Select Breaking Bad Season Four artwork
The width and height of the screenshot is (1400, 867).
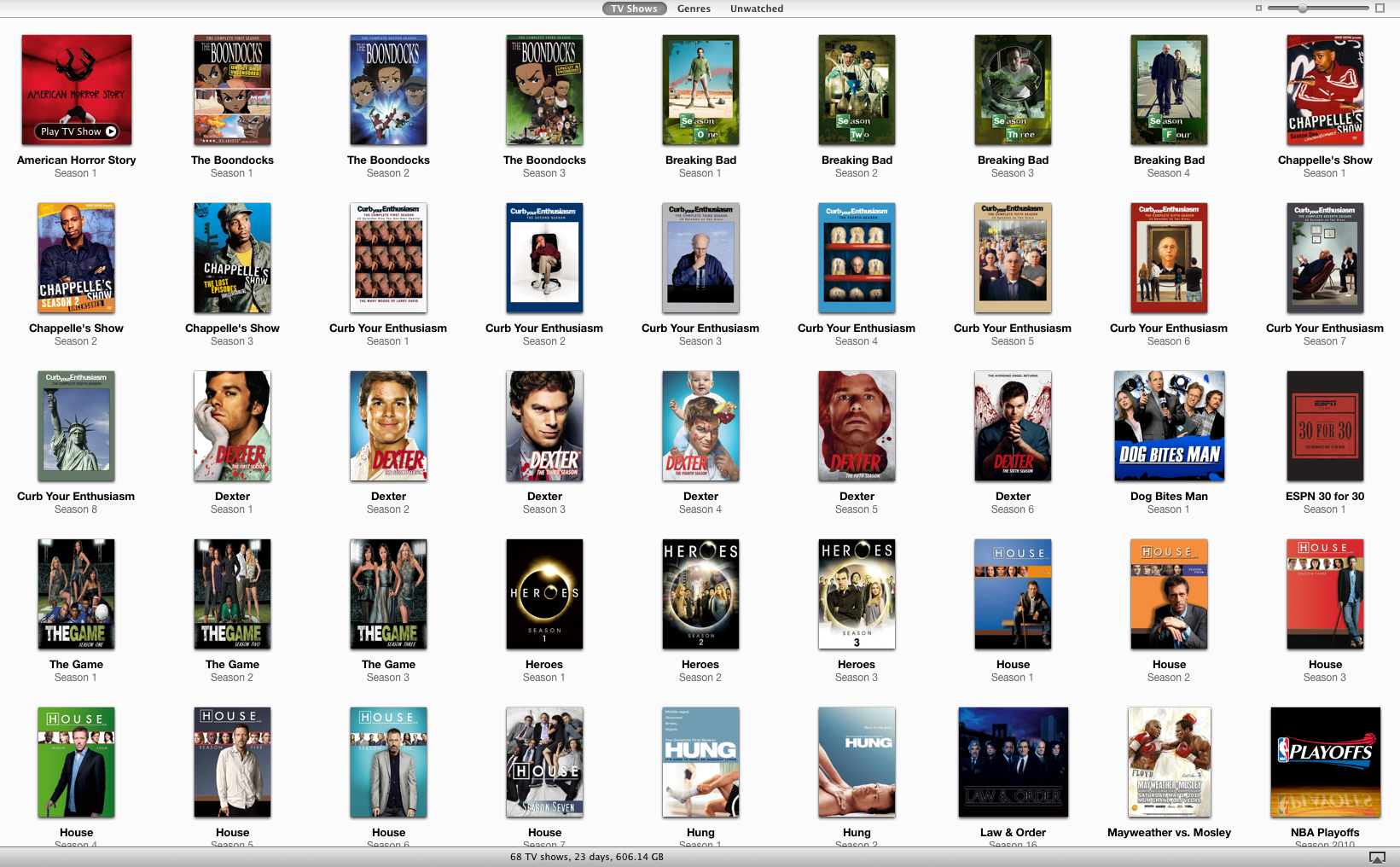(1169, 90)
